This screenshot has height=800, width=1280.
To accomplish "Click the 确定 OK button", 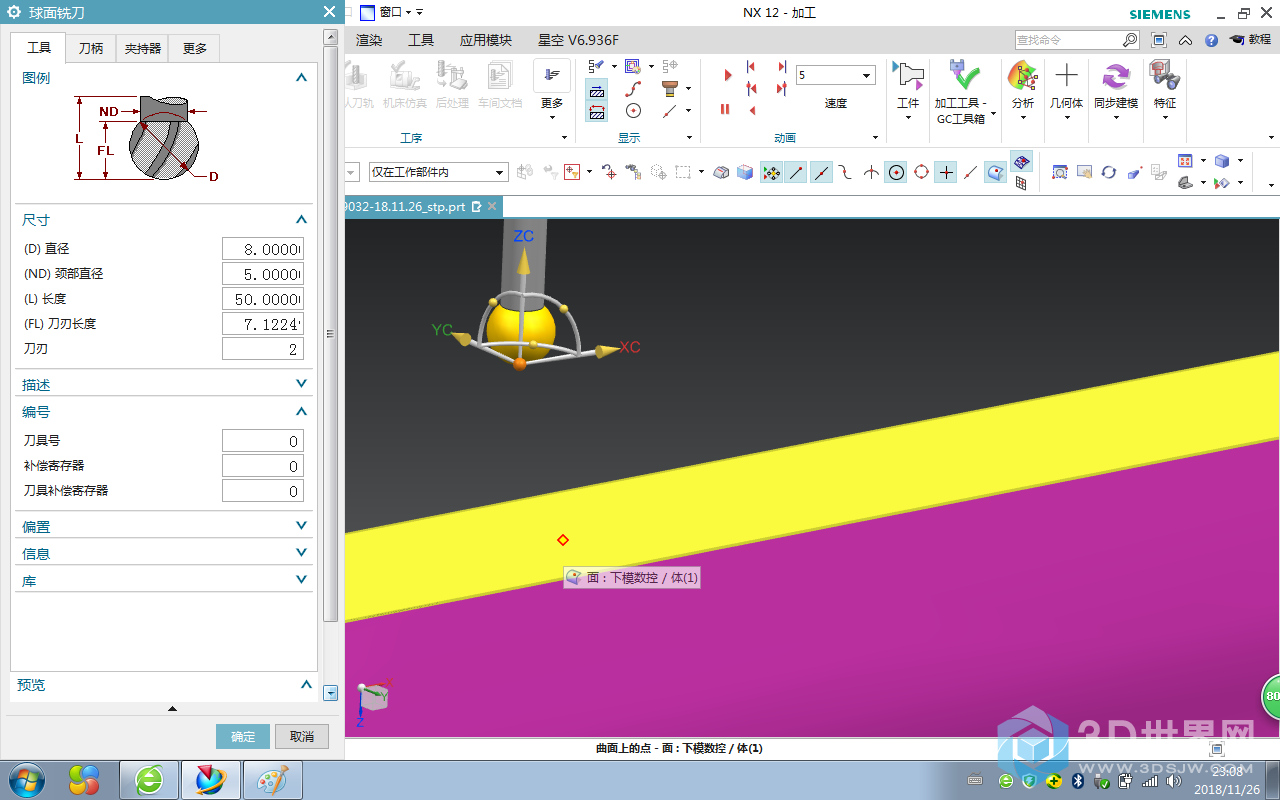I will (x=243, y=736).
